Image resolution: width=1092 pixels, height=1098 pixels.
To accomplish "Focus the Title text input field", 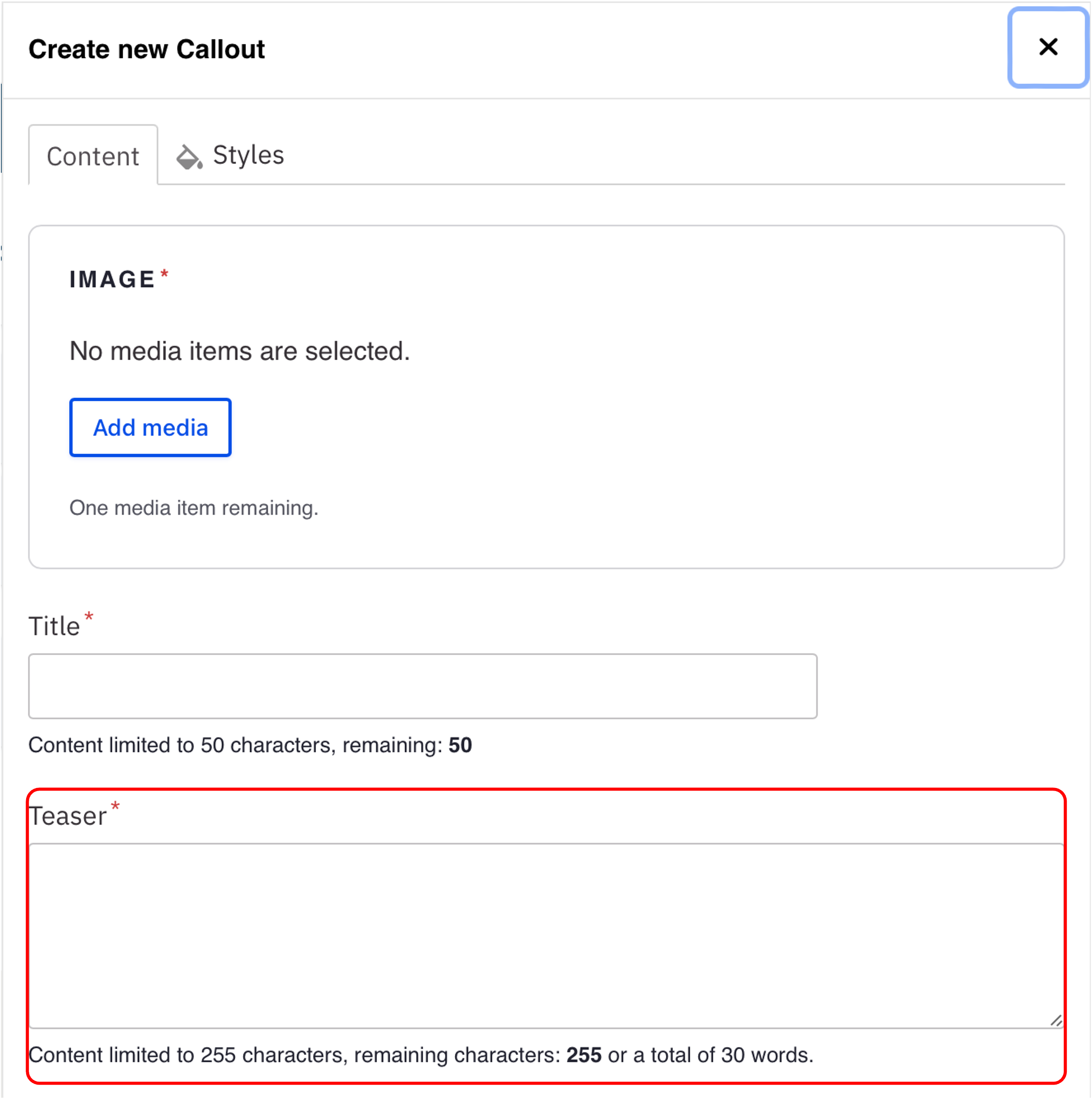I will click(x=422, y=686).
